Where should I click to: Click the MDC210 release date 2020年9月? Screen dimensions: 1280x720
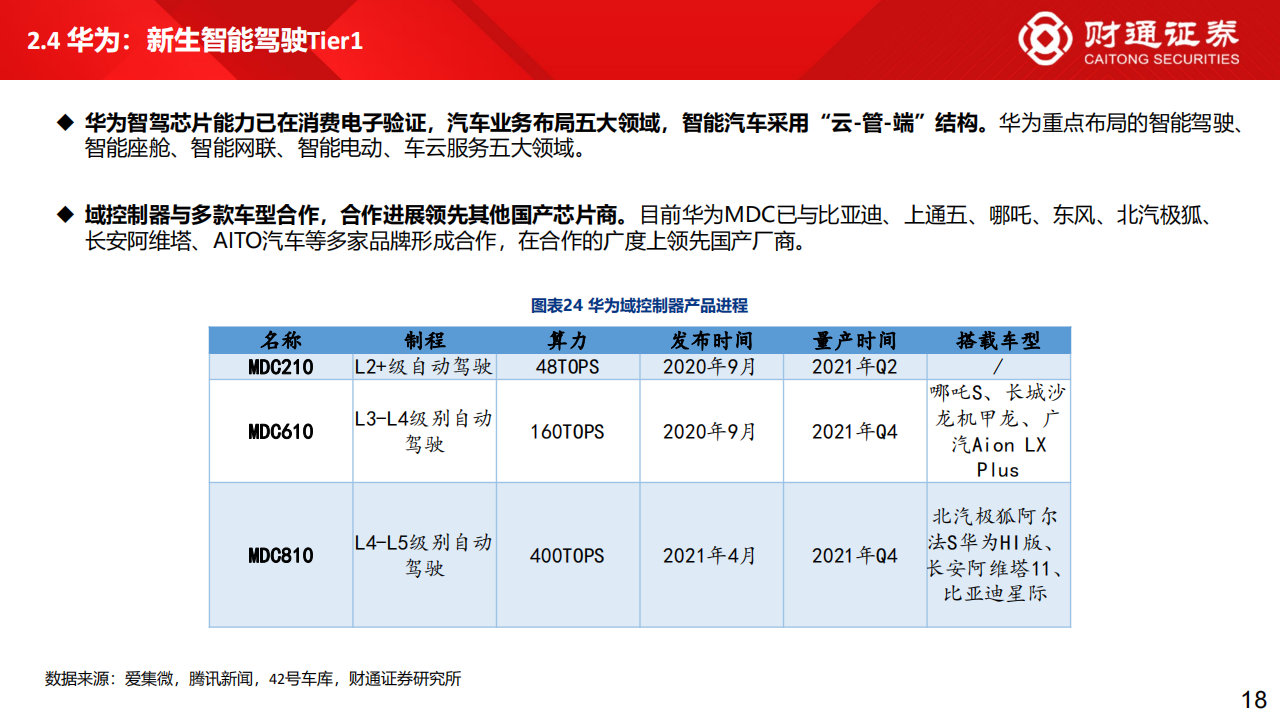(711, 367)
